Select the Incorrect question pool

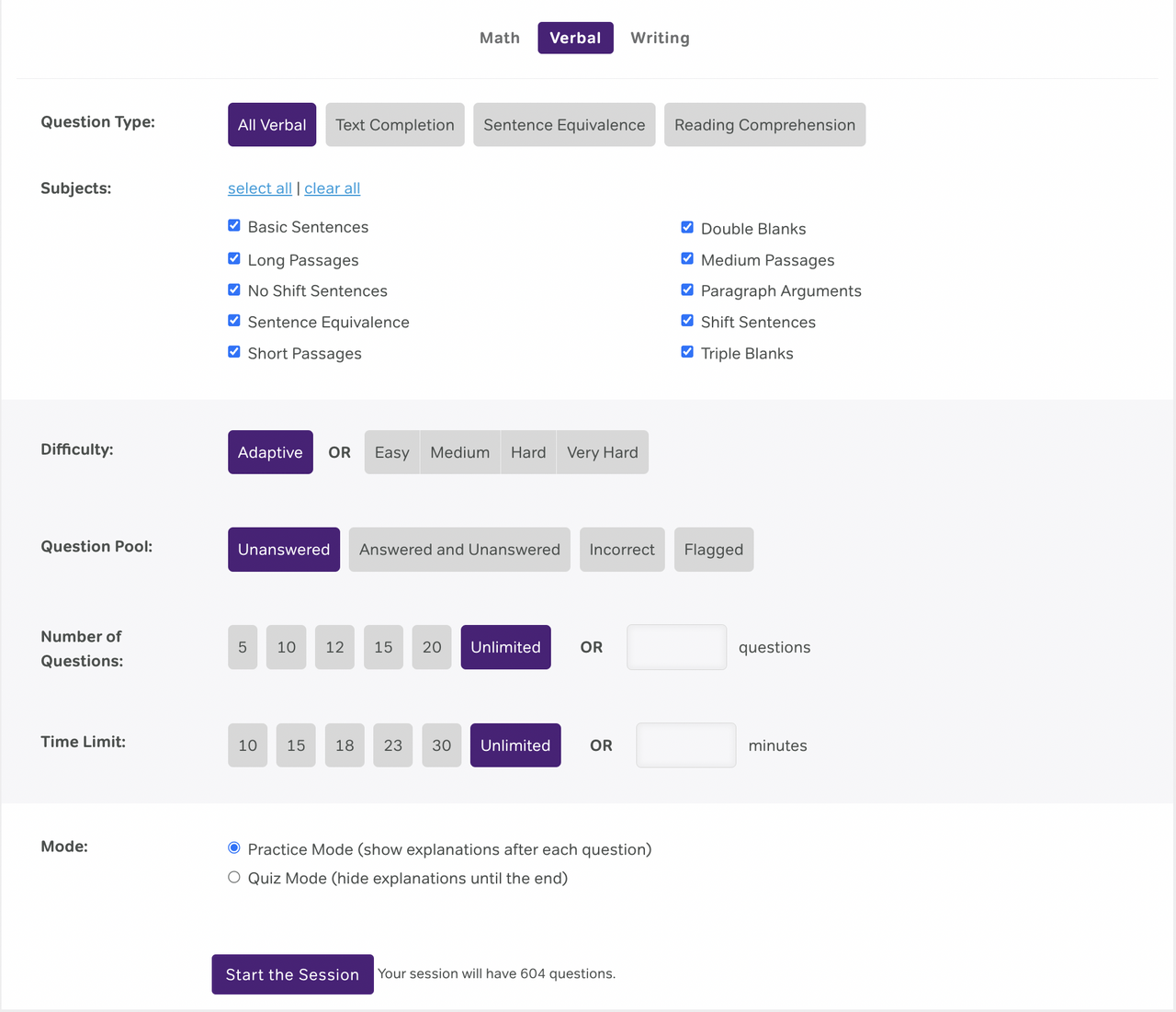pos(621,550)
